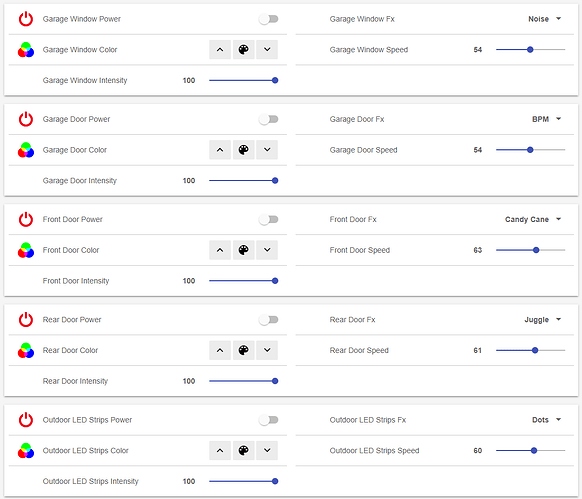Screen dimensions: 582x499
Task: Click the Rear Door Intensity slider handle
Action: coord(275,381)
